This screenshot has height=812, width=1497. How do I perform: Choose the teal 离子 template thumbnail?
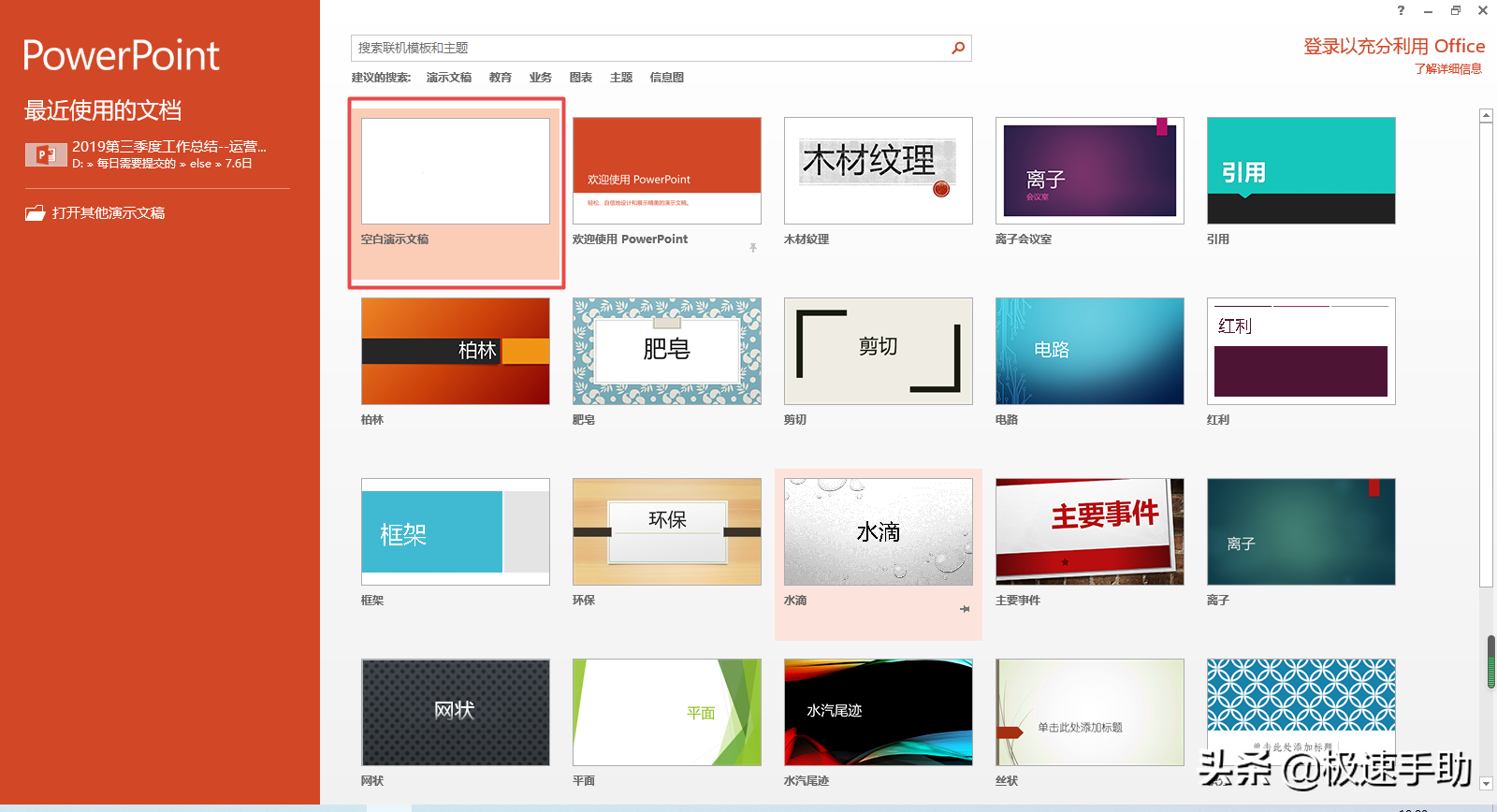pos(1301,532)
